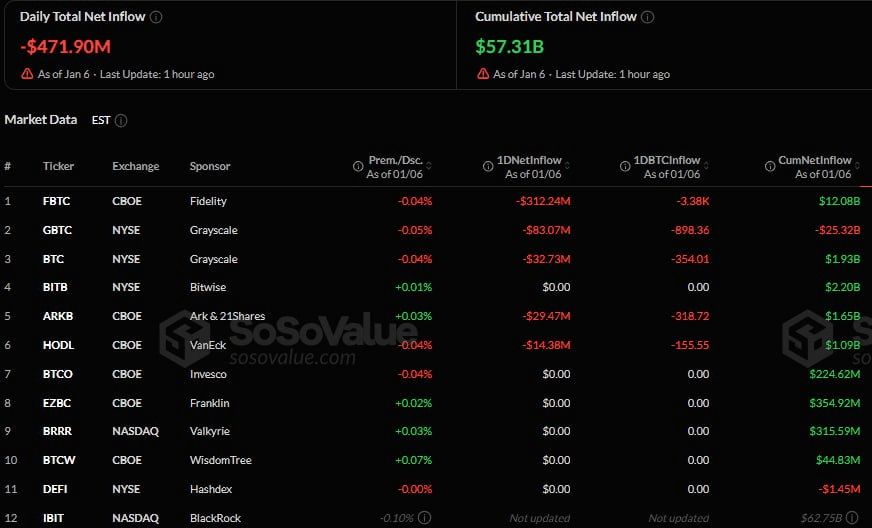872x528 pixels.
Task: Click the Invesco sponsor name
Action: point(208,374)
